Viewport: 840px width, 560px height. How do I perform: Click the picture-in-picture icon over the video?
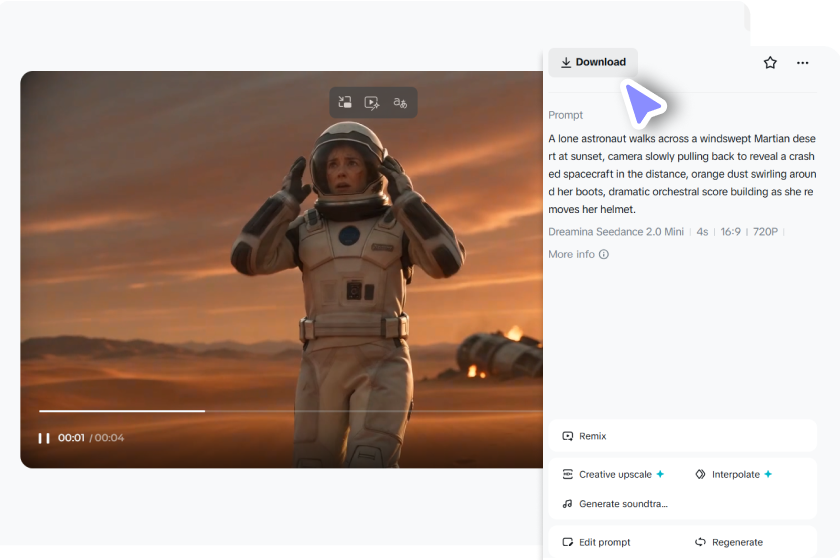point(345,102)
